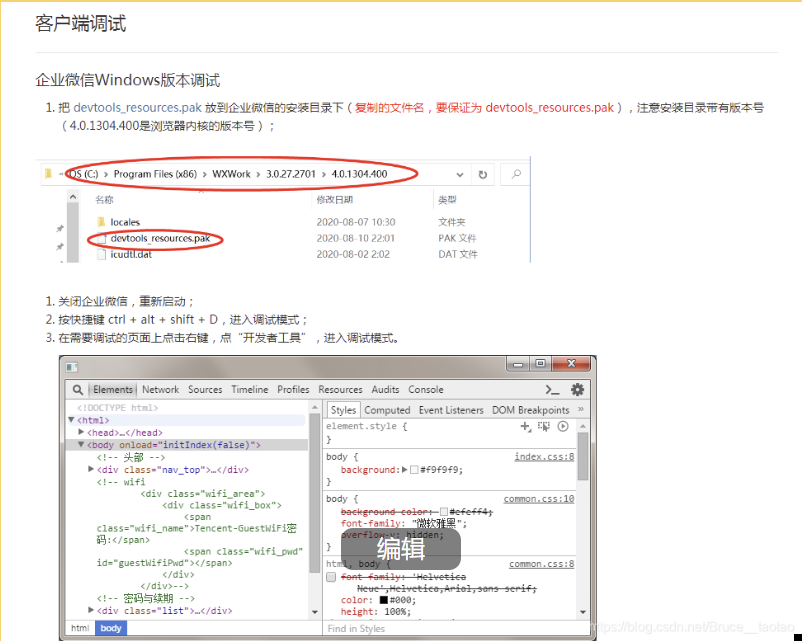Click the body breadcrumb
The height and width of the screenshot is (641, 802).
point(110,628)
